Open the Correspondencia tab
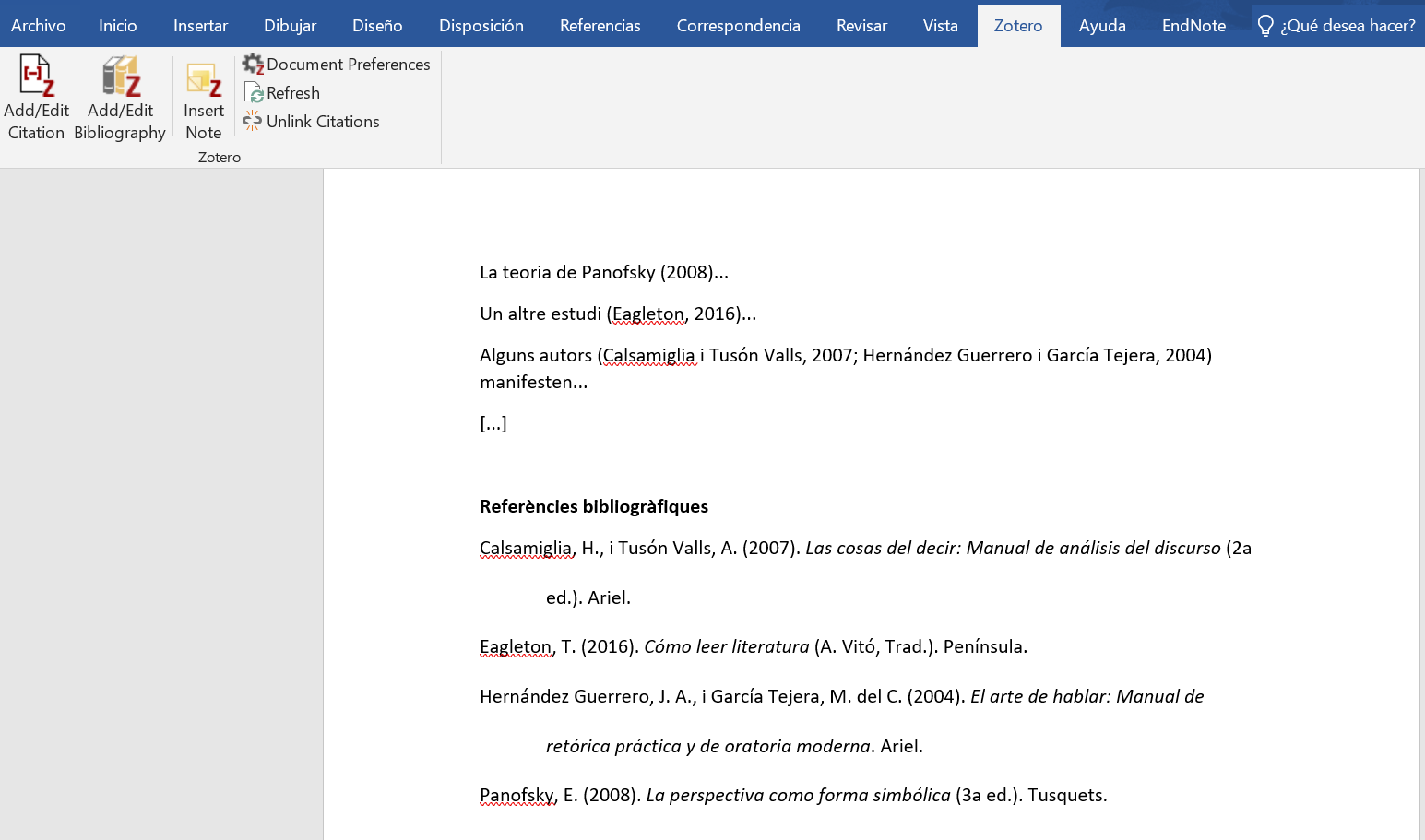1425x840 pixels. click(739, 26)
